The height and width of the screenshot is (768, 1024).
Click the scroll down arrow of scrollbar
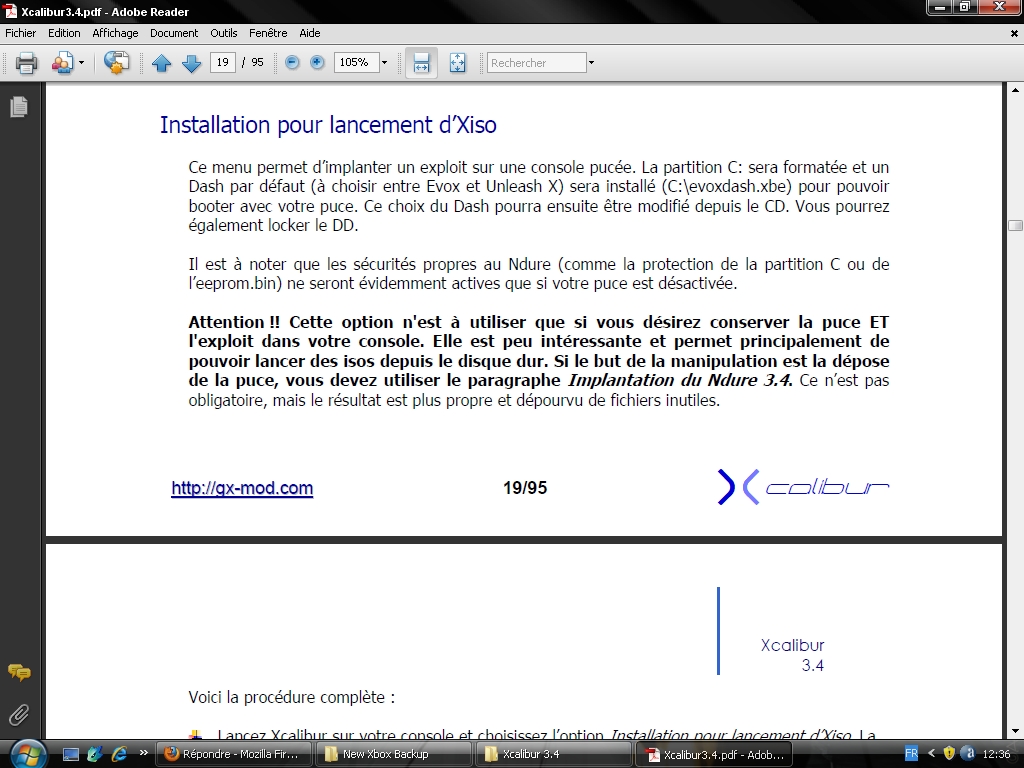coord(1016,731)
